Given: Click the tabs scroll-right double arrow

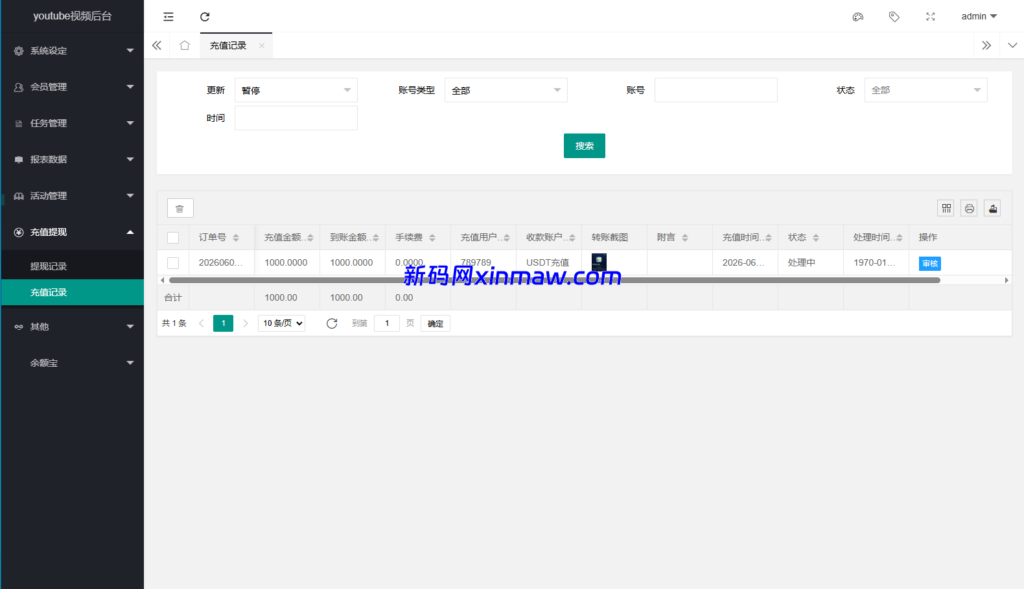Looking at the screenshot, I should 986,45.
